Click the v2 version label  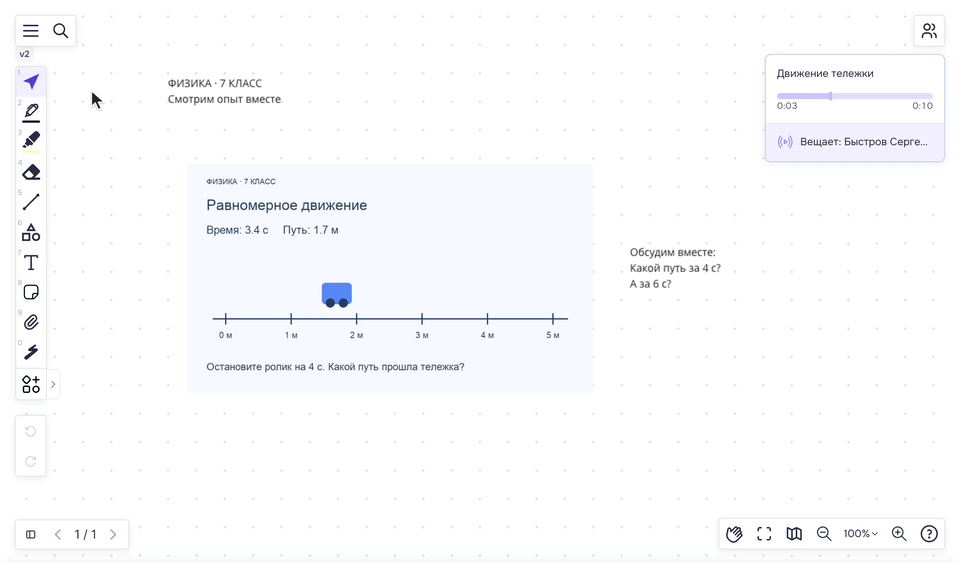(24, 54)
